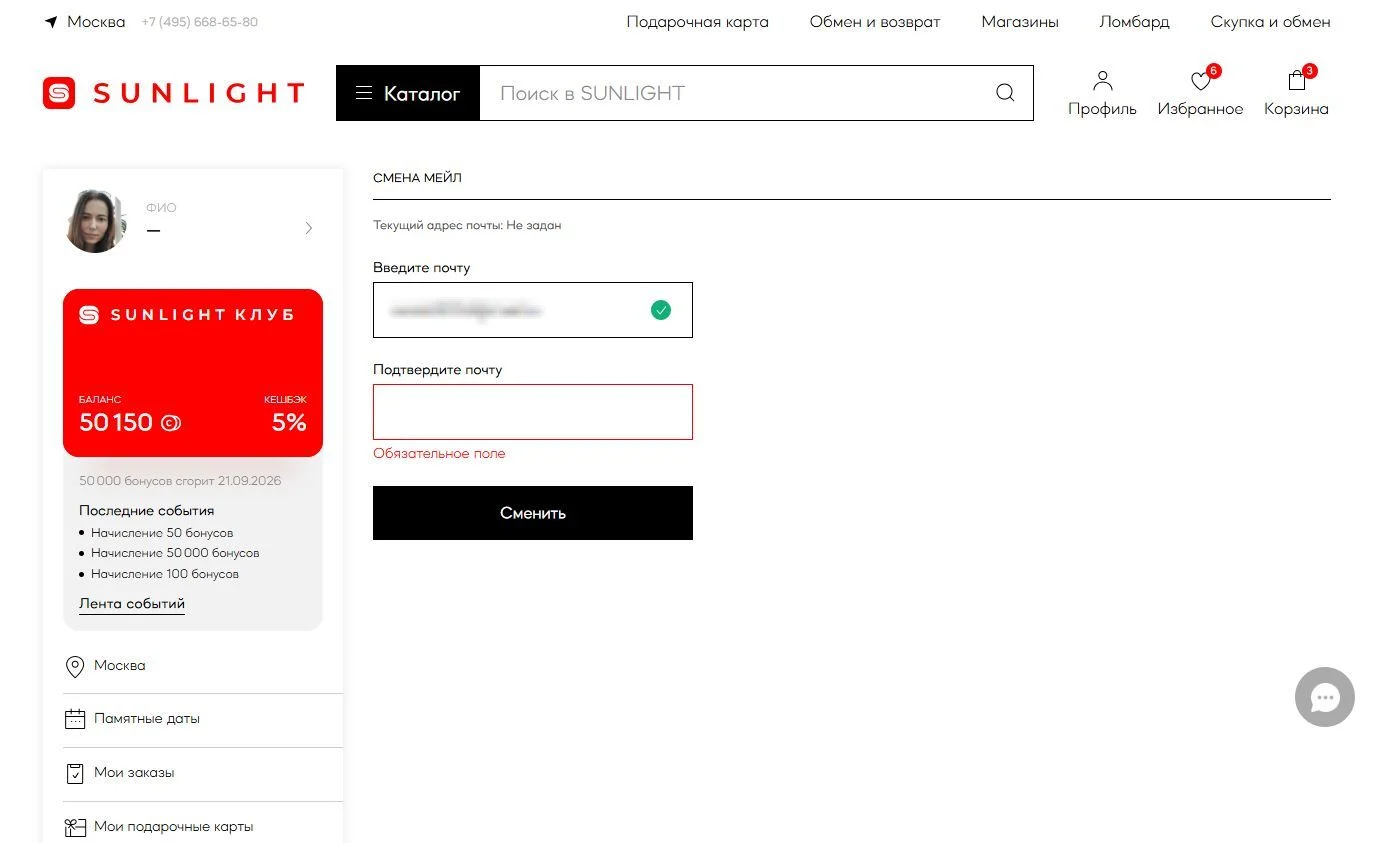Viewport: 1375px width, 843px height.
Task: Go to Магазины in top menu
Action: pos(1020,22)
